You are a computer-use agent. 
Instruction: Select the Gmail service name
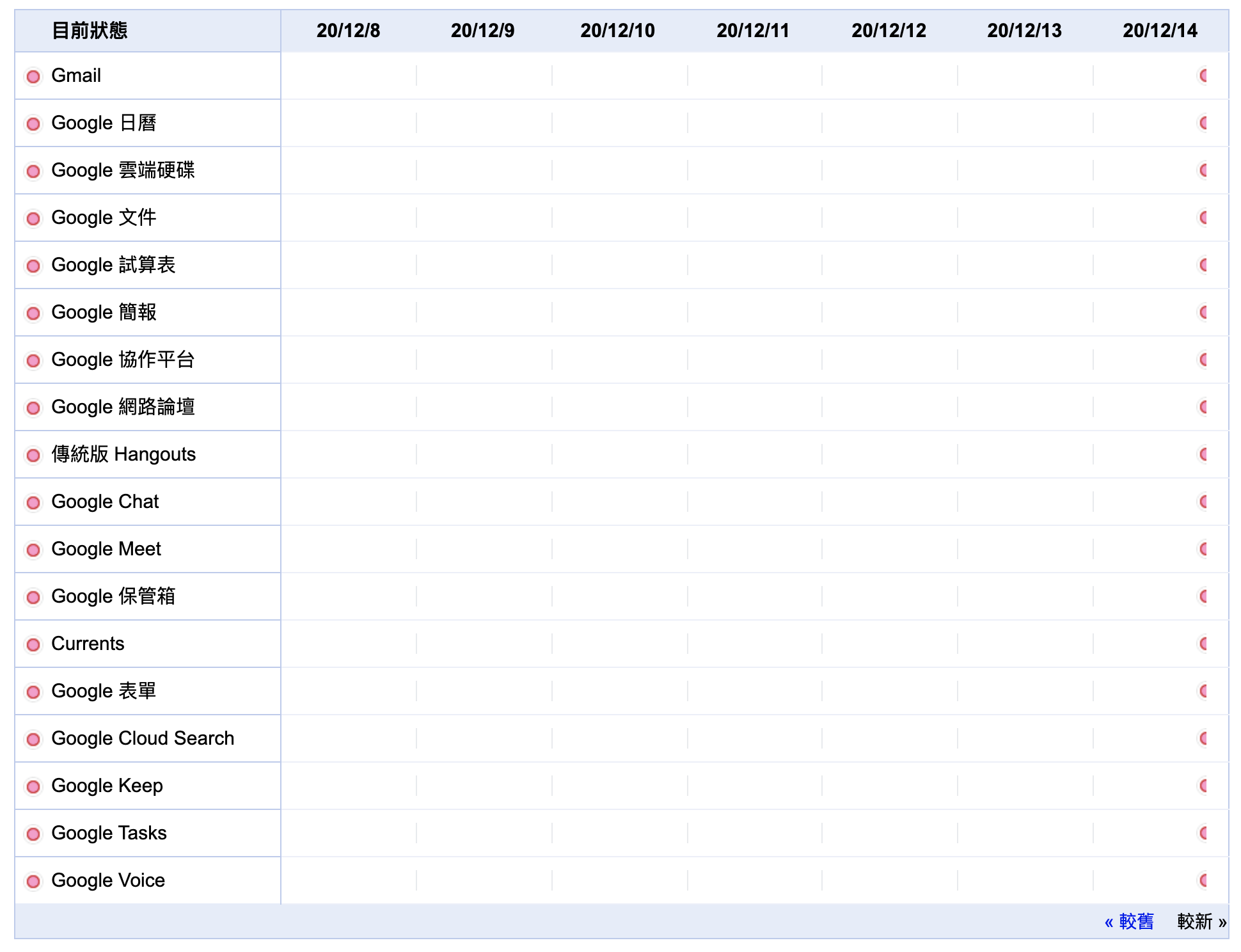76,75
